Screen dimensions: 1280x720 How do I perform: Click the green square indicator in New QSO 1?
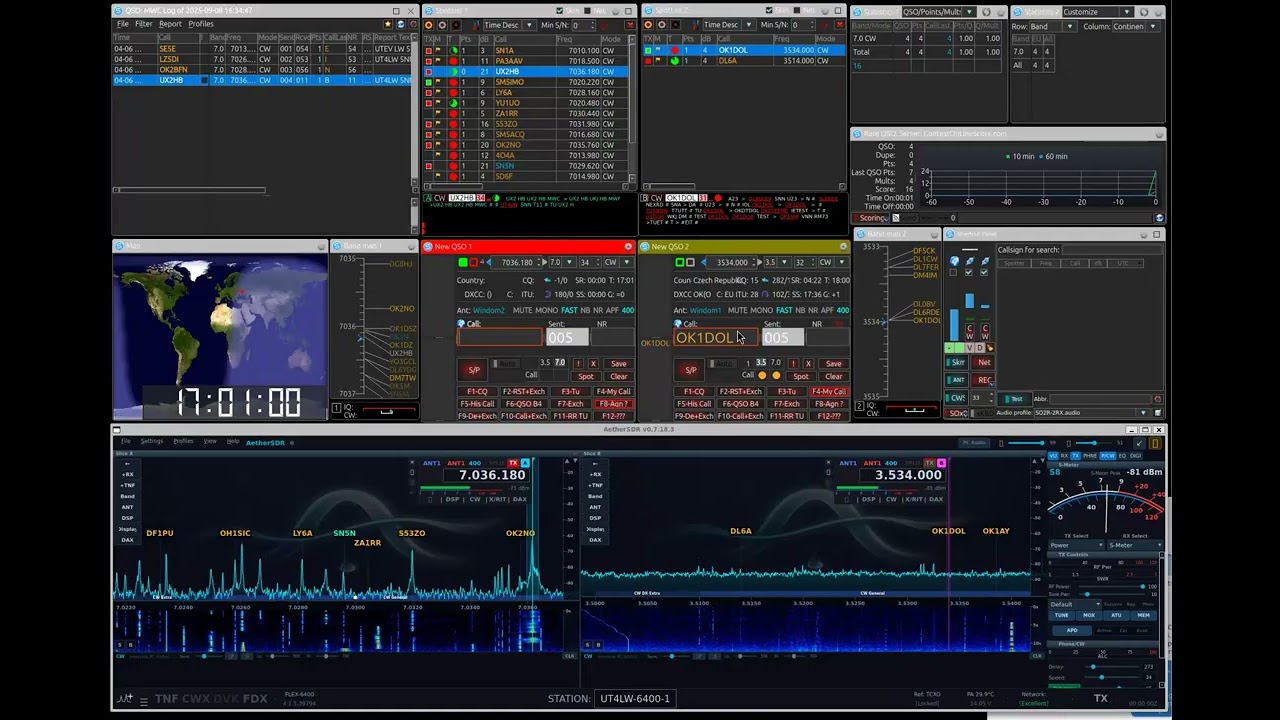pyautogui.click(x=462, y=262)
